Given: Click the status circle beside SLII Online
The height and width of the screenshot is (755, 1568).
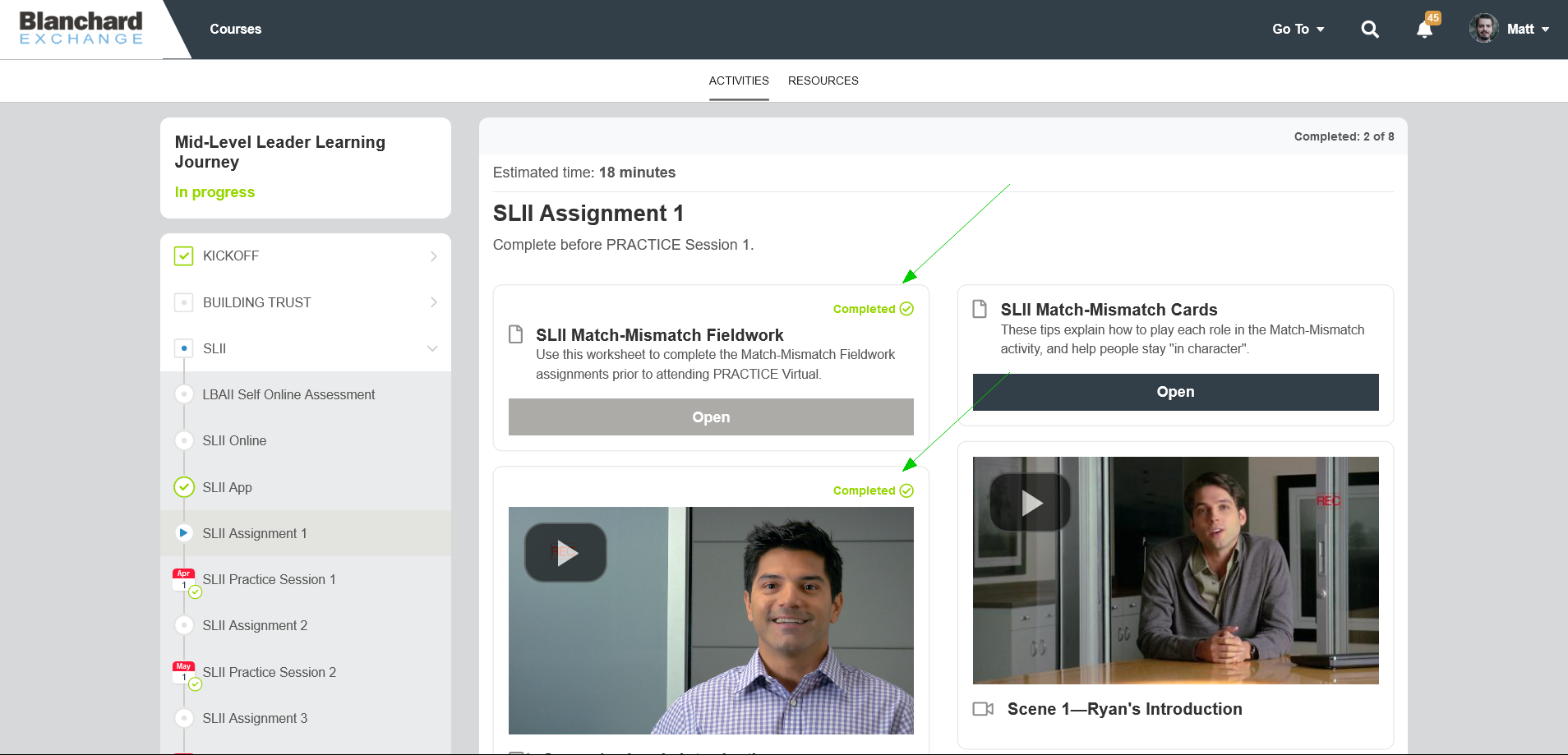Looking at the screenshot, I should pyautogui.click(x=184, y=440).
